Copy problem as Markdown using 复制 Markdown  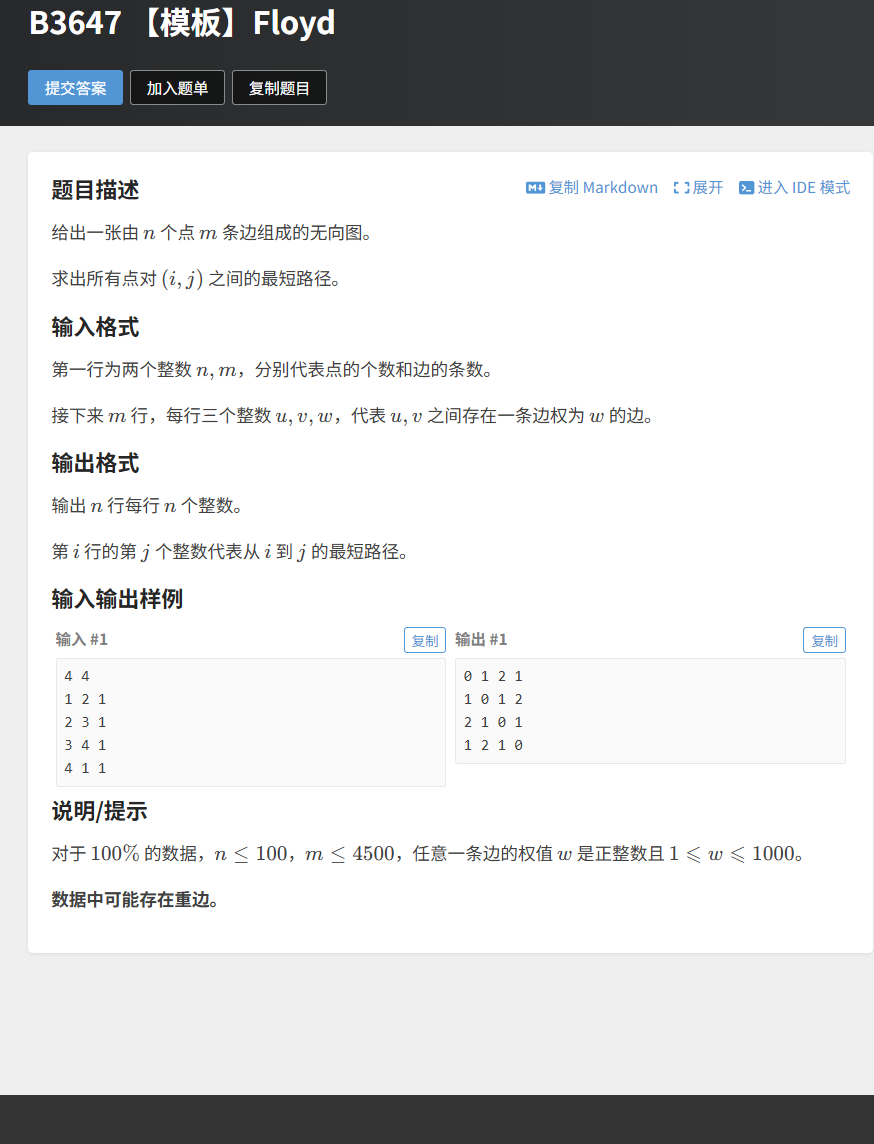tap(600, 187)
